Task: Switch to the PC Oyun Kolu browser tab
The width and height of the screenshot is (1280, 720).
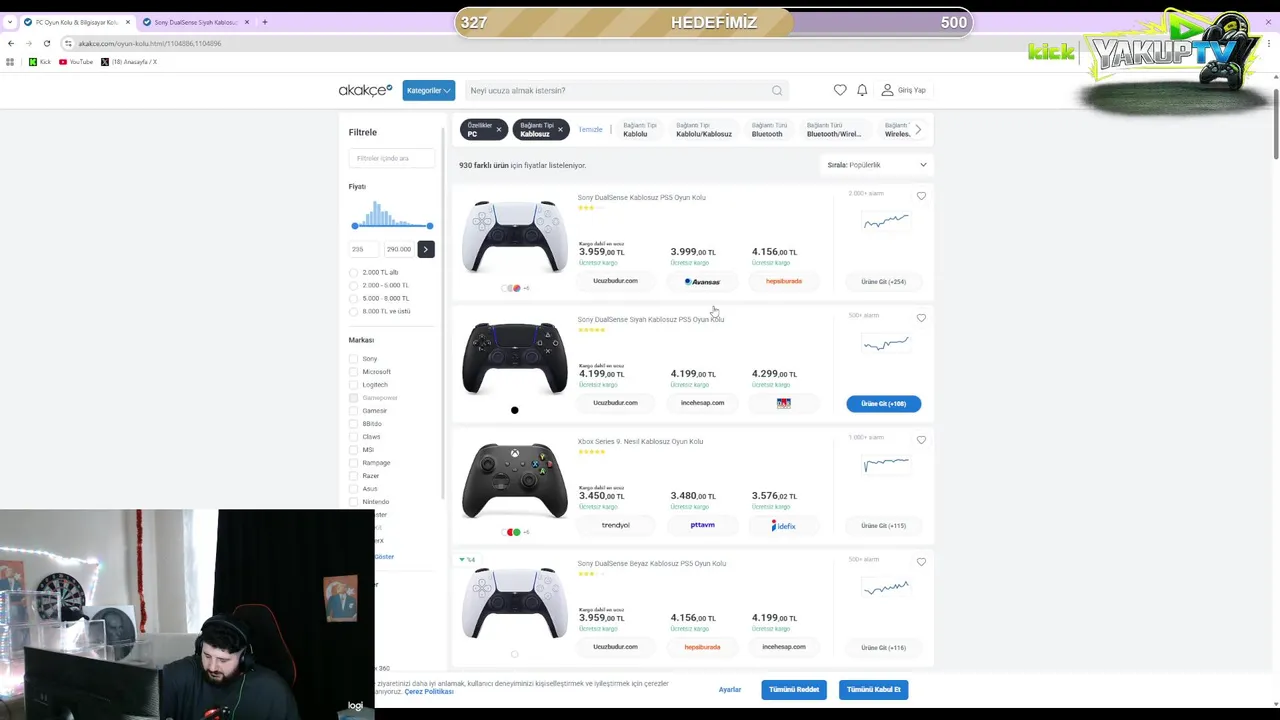Action: 76,22
